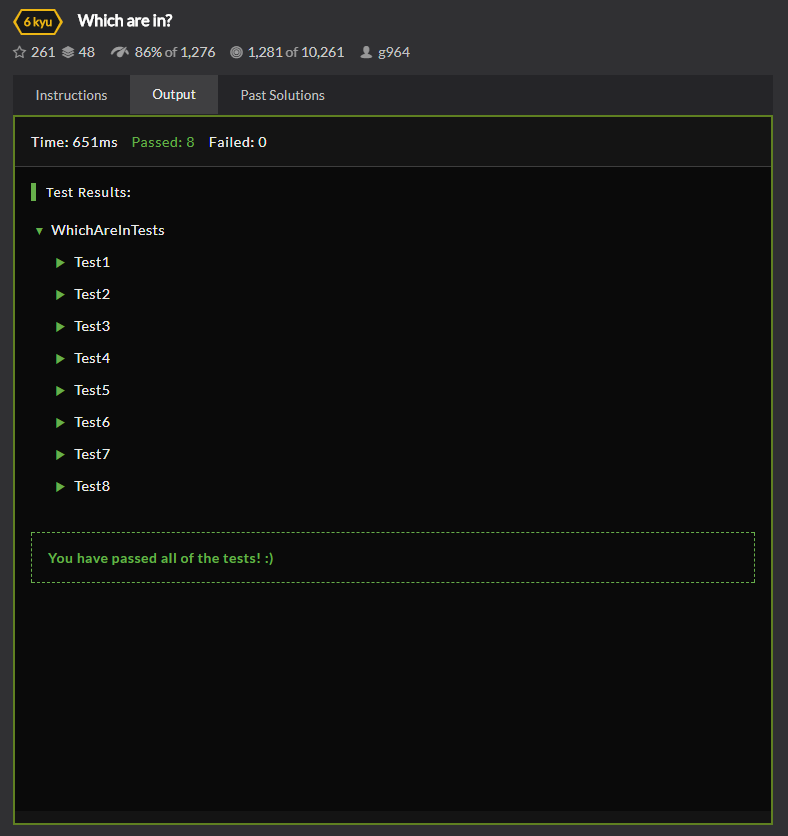Click the 'Test Results:' heading

pos(89,192)
